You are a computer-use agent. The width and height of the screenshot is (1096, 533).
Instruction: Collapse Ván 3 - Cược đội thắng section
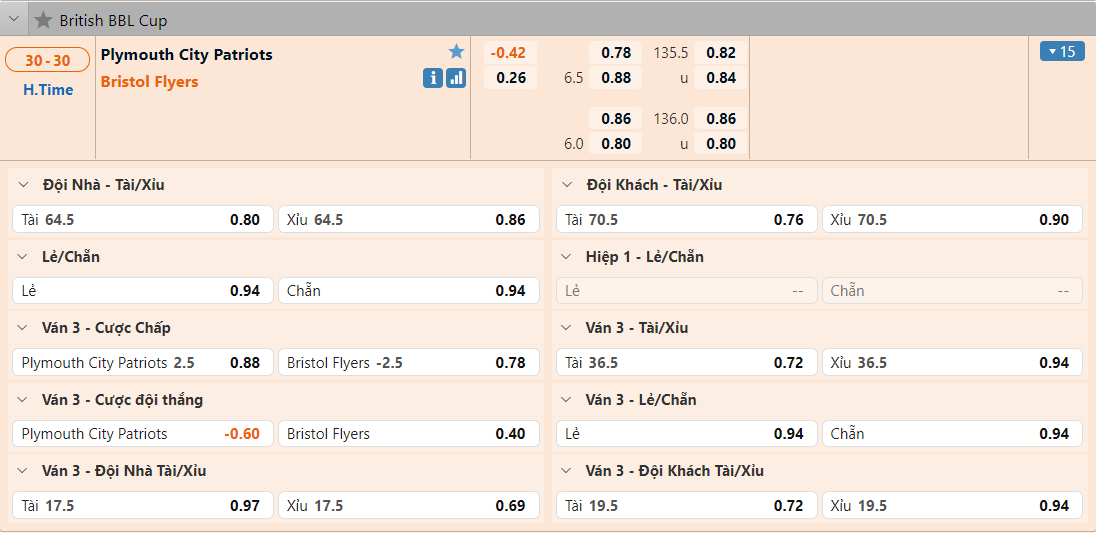tap(23, 400)
